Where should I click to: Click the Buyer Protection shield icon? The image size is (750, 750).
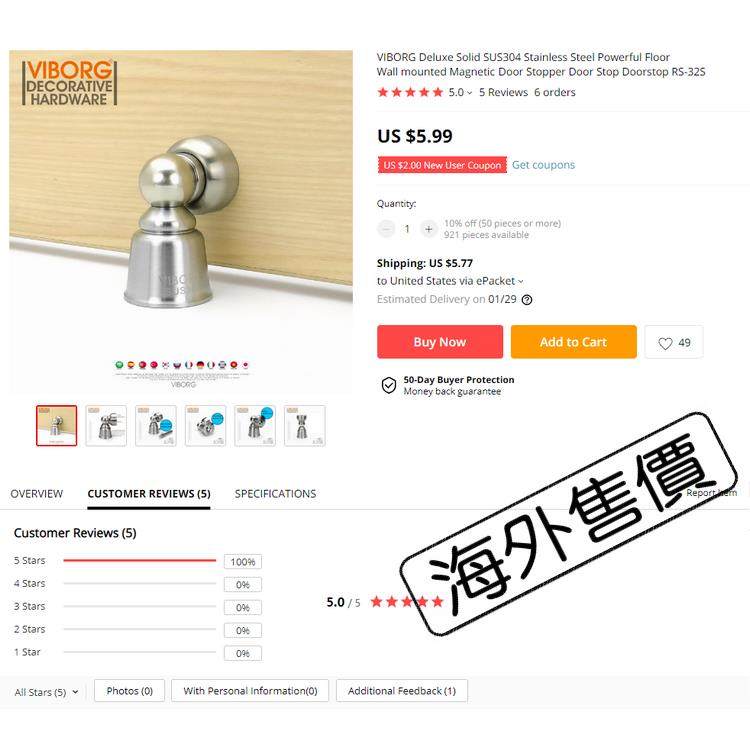point(389,385)
